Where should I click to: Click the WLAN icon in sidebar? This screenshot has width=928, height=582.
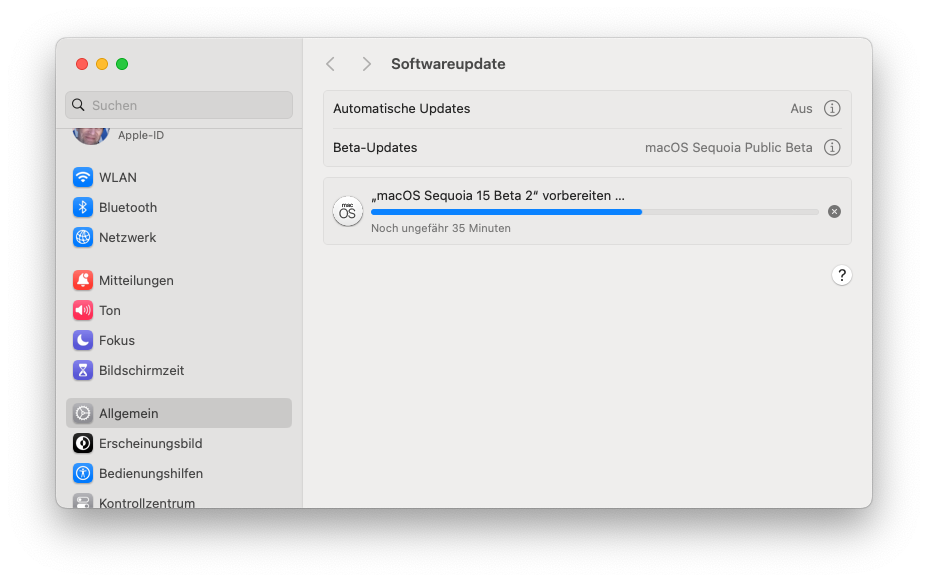[83, 177]
